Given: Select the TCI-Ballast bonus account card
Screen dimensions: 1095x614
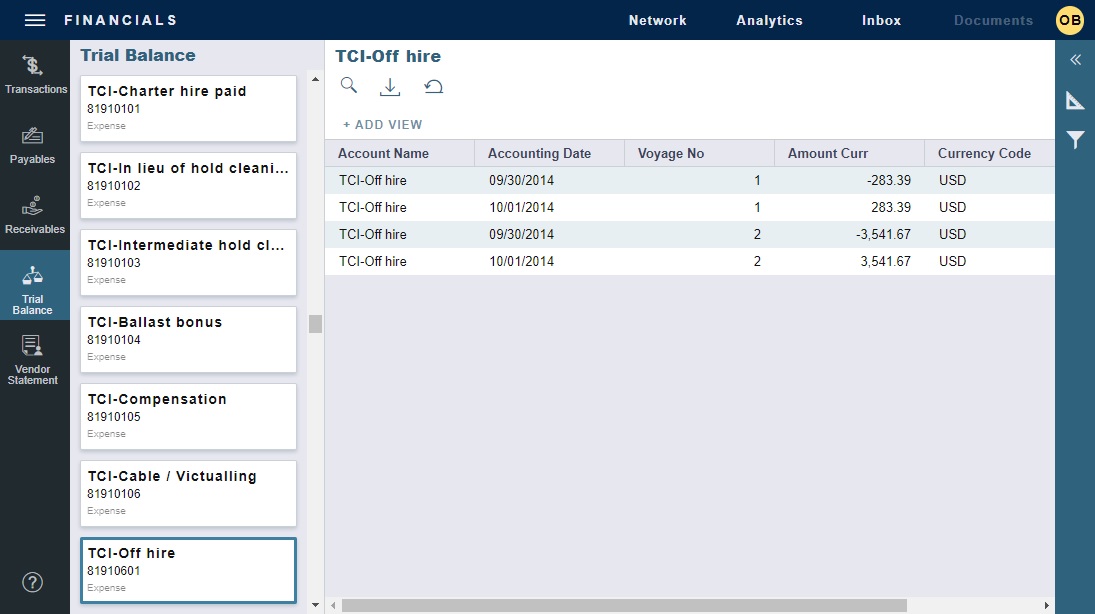Looking at the screenshot, I should 188,337.
